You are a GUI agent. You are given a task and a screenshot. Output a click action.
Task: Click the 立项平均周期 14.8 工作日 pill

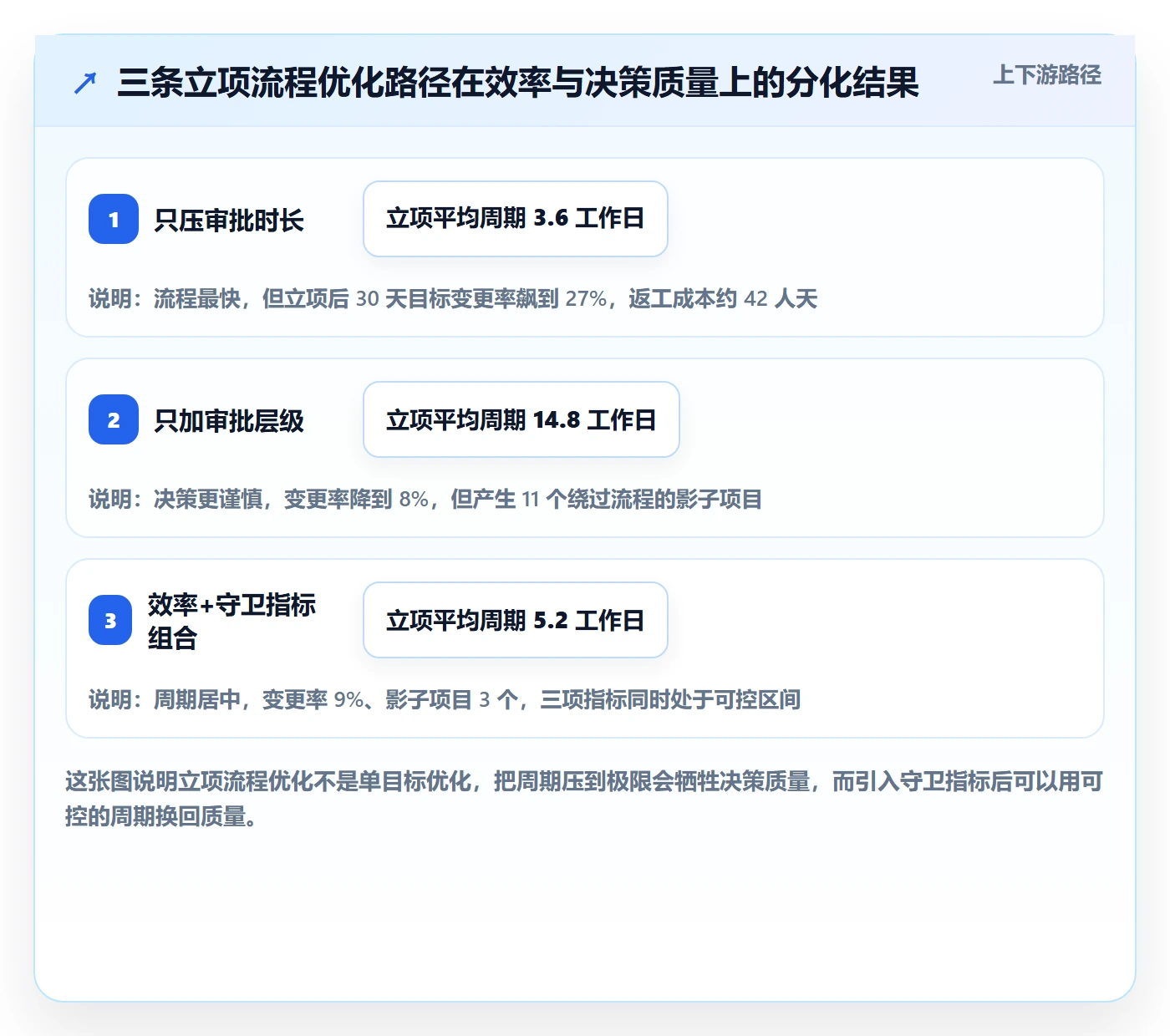pos(521,419)
